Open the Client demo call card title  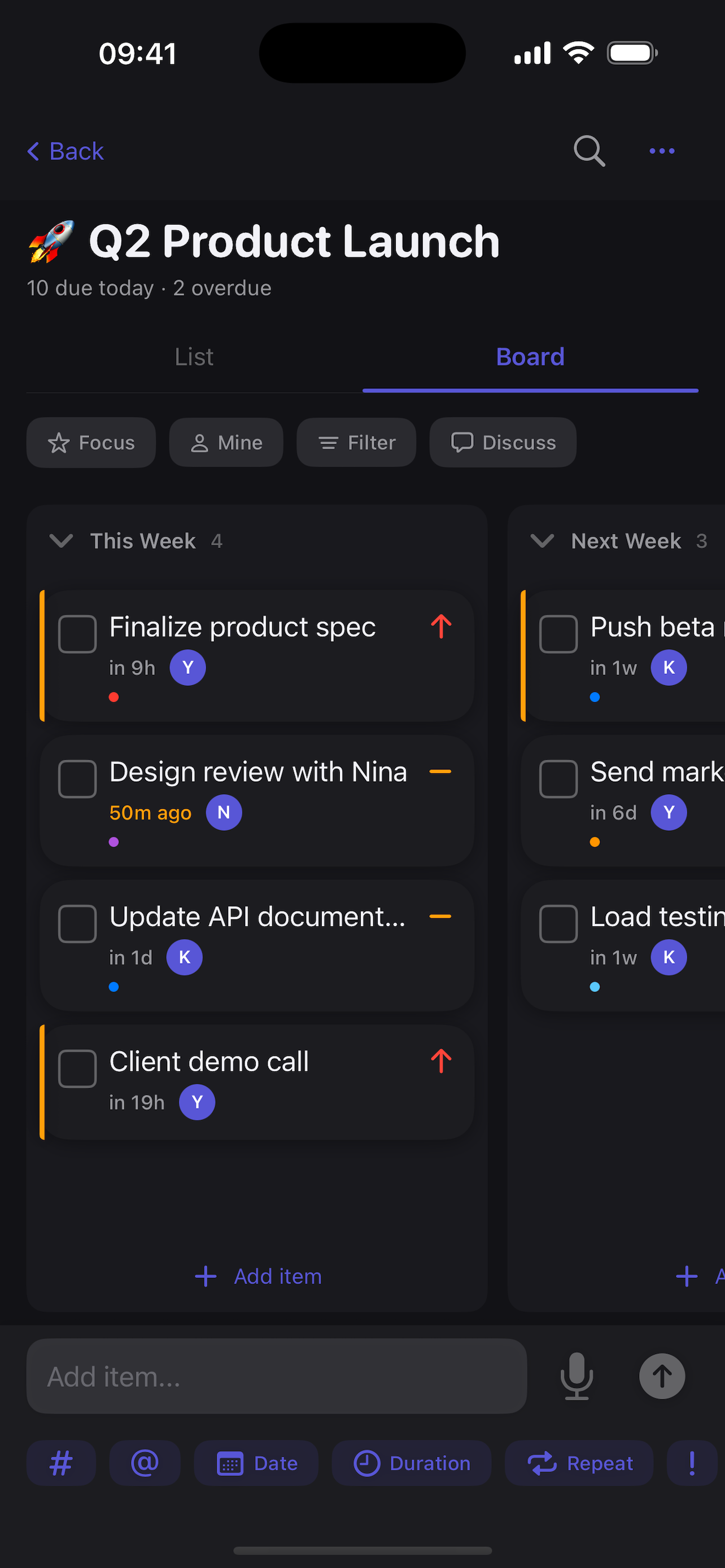pos(209,1062)
